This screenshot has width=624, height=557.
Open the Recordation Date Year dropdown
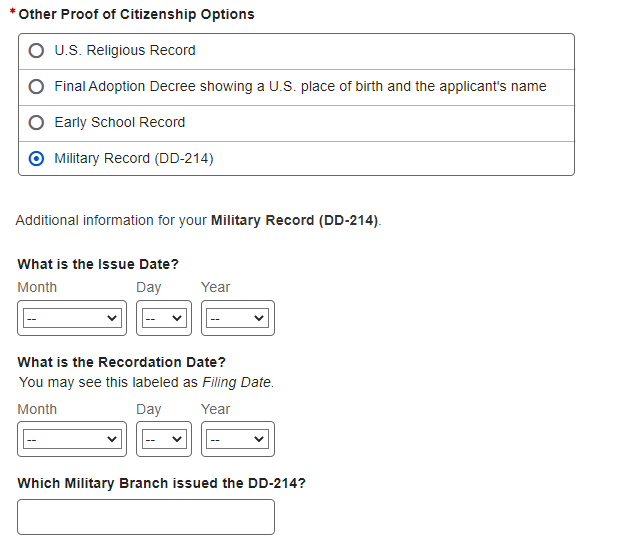pos(237,439)
